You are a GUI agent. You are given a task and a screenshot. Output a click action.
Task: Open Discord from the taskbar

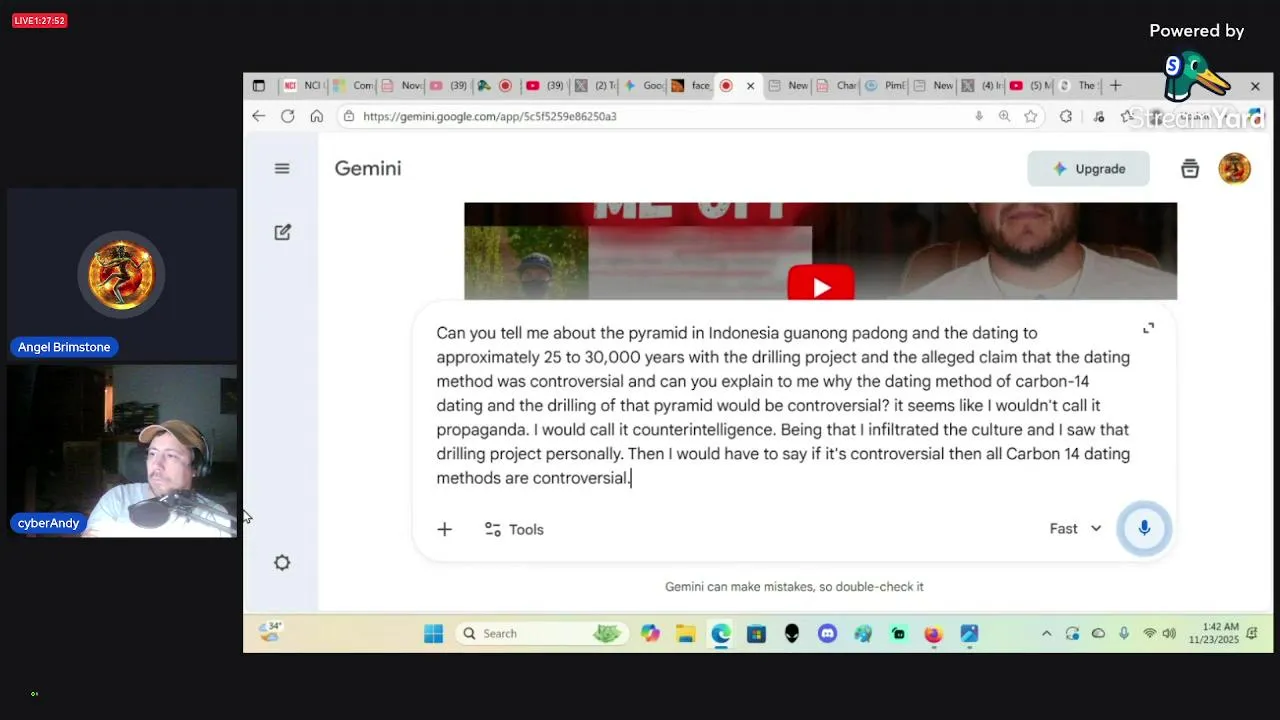coord(827,633)
